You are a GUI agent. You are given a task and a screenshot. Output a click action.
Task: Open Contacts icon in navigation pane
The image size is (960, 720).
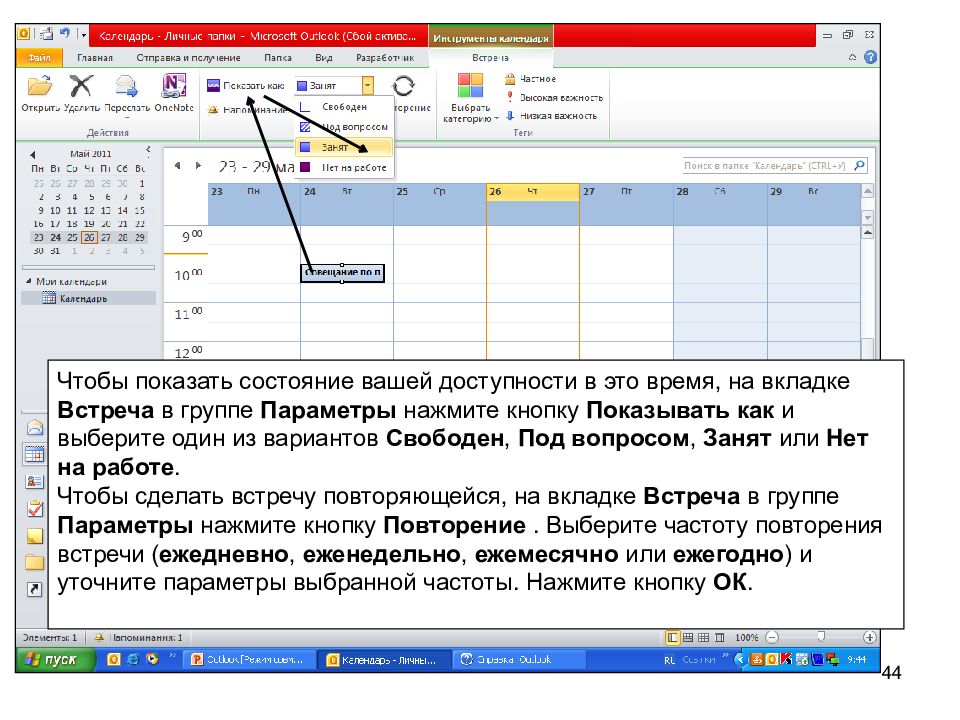click(35, 482)
